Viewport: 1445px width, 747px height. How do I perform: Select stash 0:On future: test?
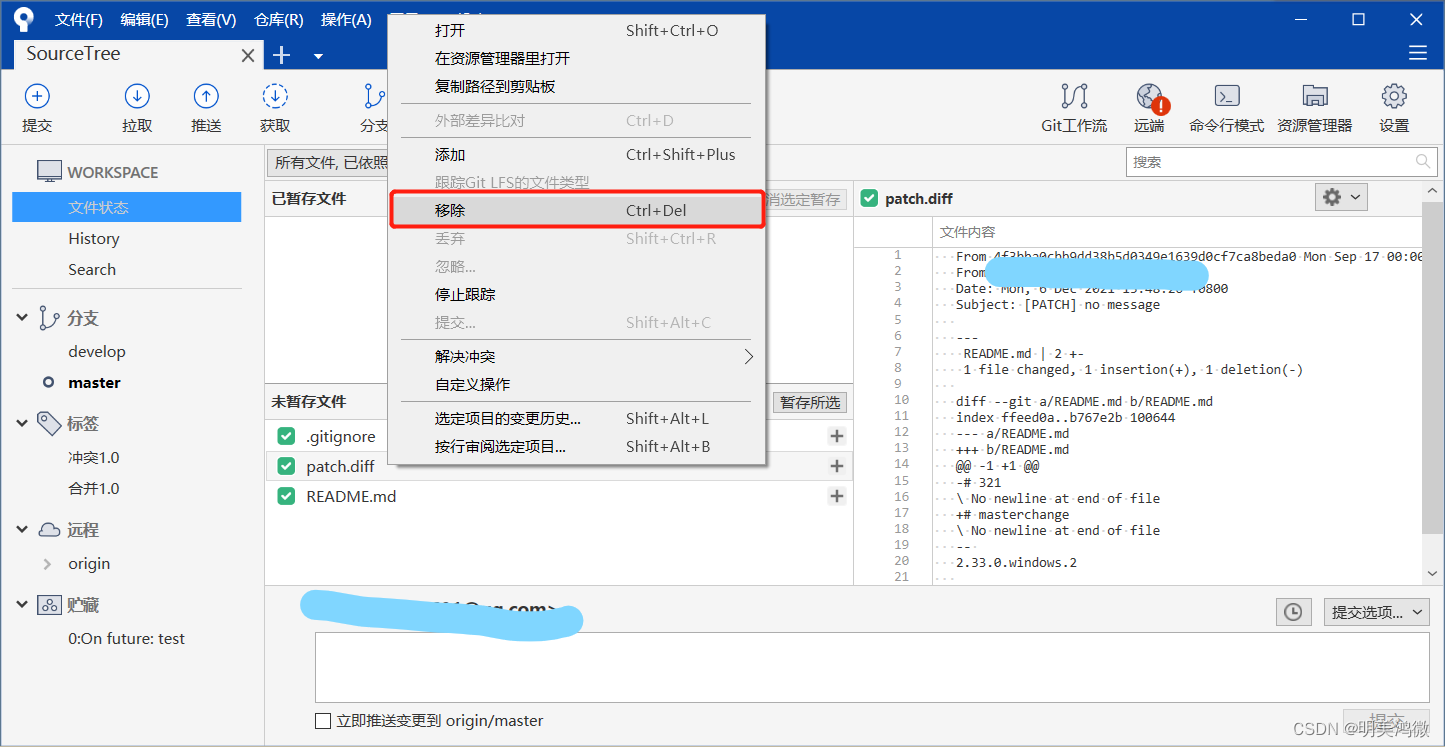[x=126, y=638]
